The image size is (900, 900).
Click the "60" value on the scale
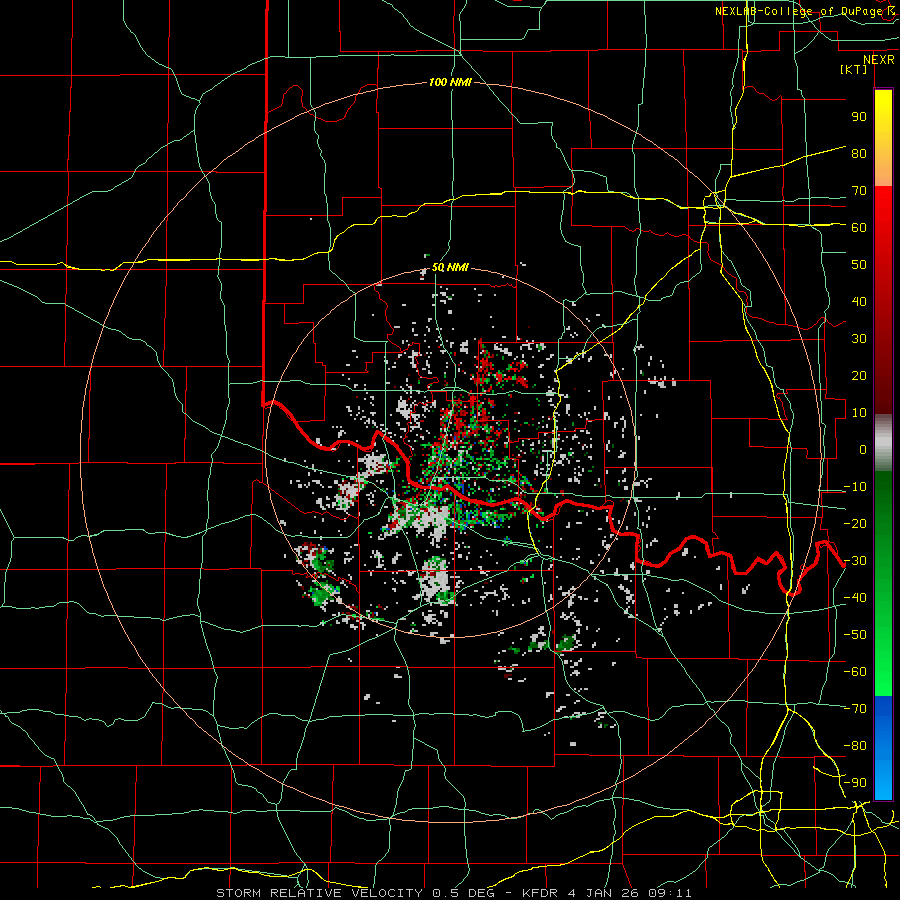[859, 228]
